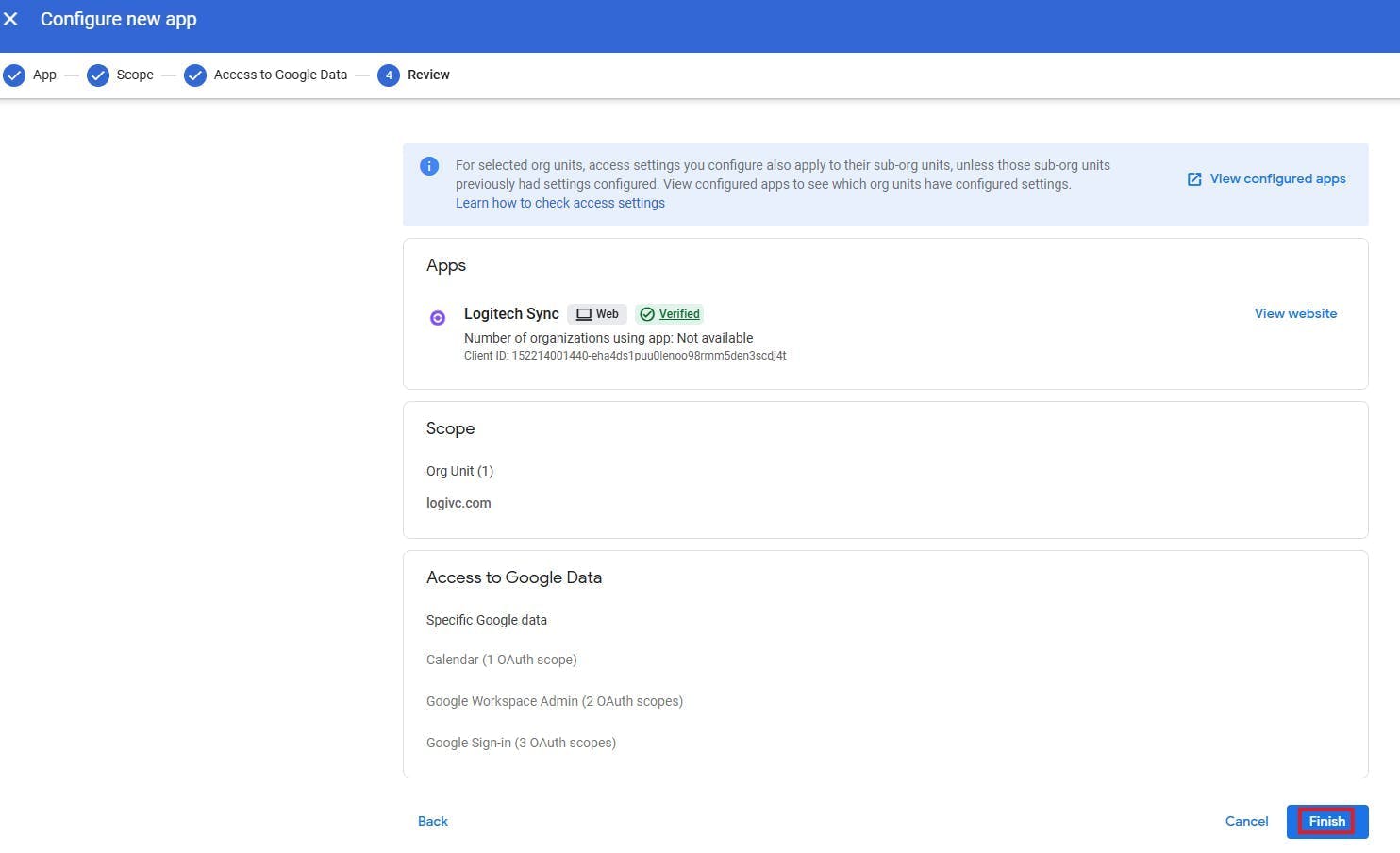
Task: Click the laptop icon in Web badge
Action: 584,314
